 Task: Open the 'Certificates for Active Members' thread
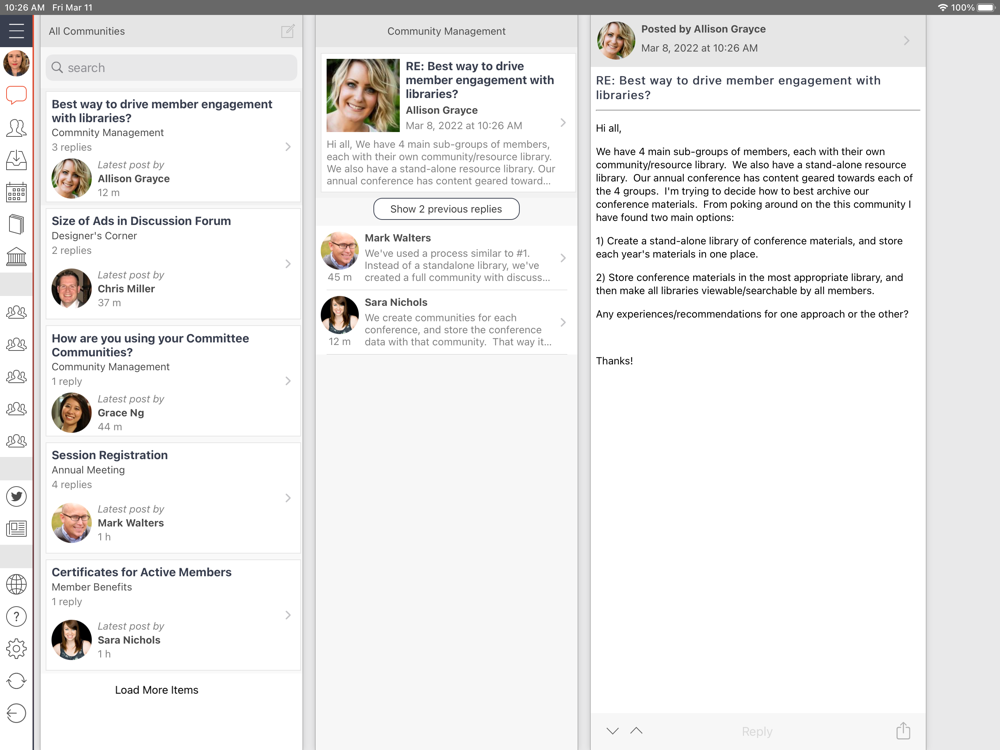[173, 615]
